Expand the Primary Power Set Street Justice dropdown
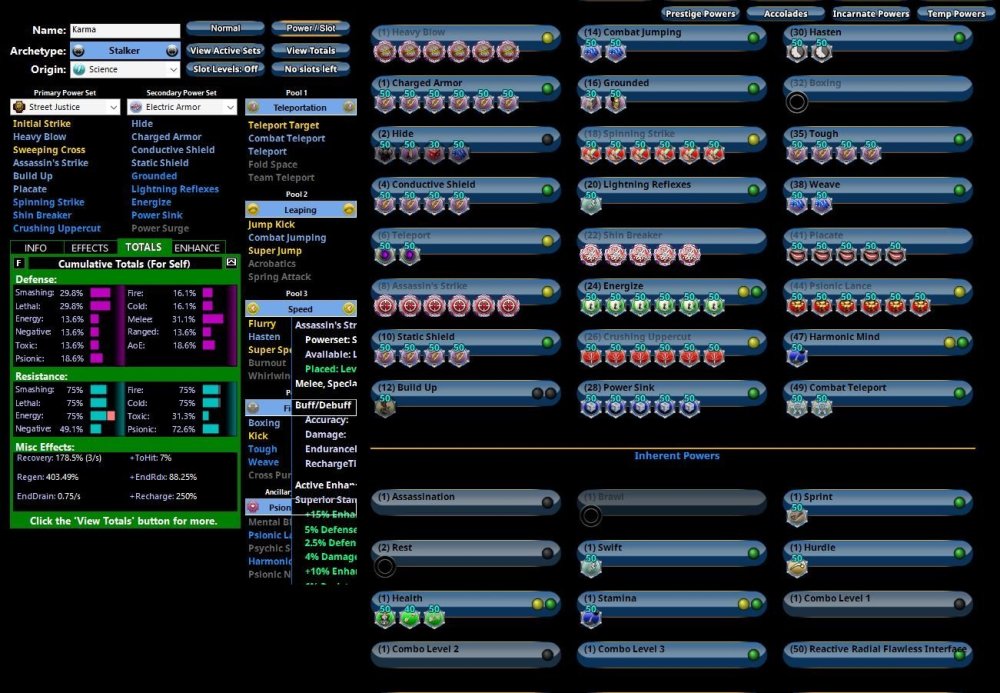 [65, 107]
